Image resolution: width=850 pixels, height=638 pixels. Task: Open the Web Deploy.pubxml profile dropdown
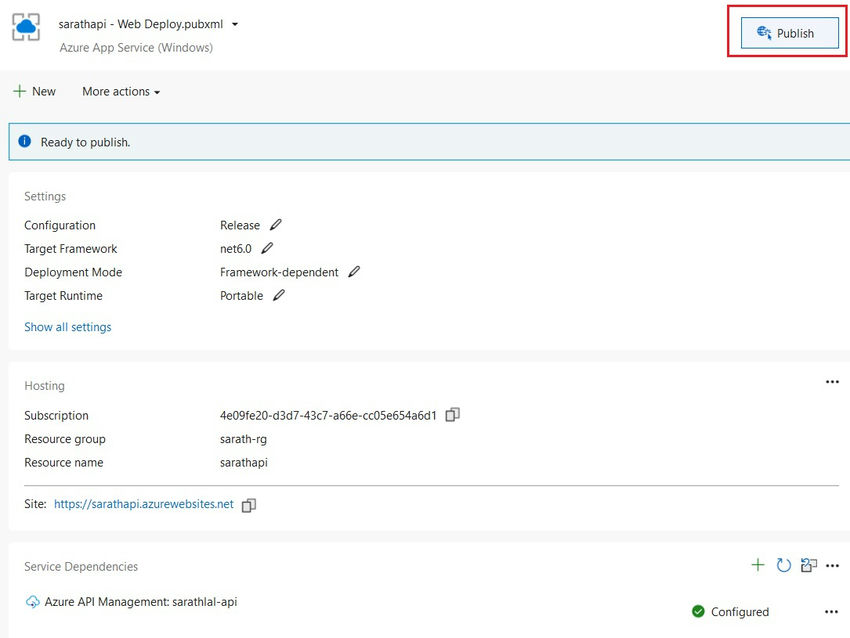point(234,22)
